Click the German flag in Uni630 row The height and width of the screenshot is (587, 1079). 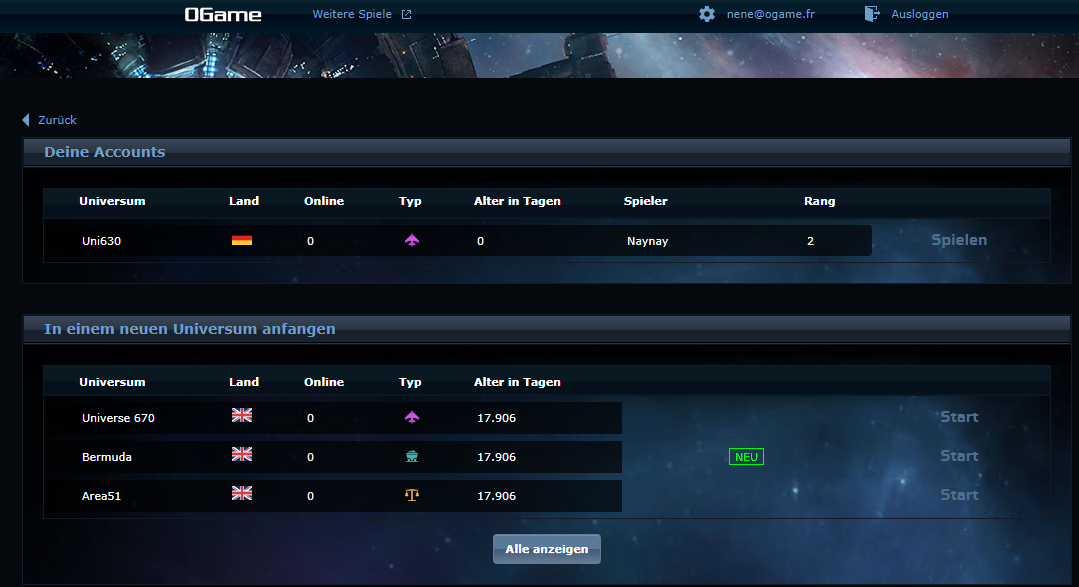pyautogui.click(x=242, y=240)
